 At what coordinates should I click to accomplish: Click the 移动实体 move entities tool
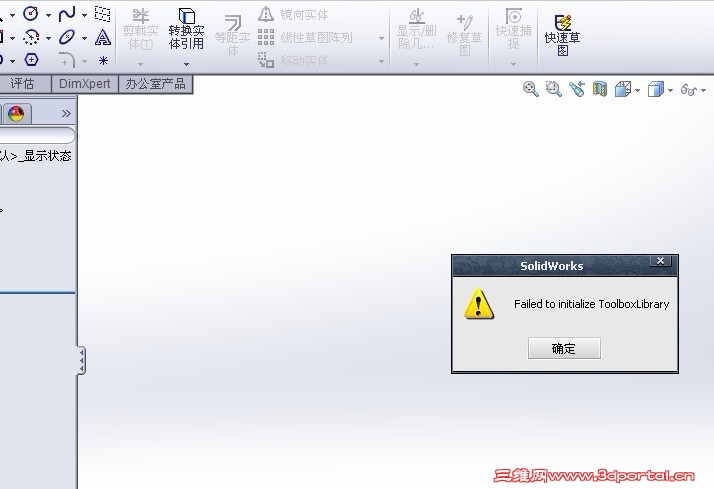pyautogui.click(x=293, y=60)
